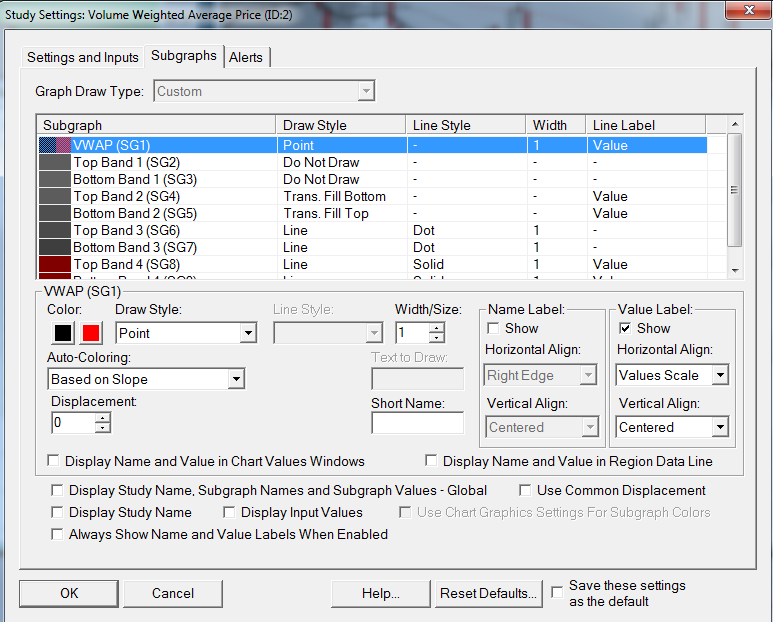Click the Cancel button
Viewport: 773px width, 622px height.
(x=173, y=593)
